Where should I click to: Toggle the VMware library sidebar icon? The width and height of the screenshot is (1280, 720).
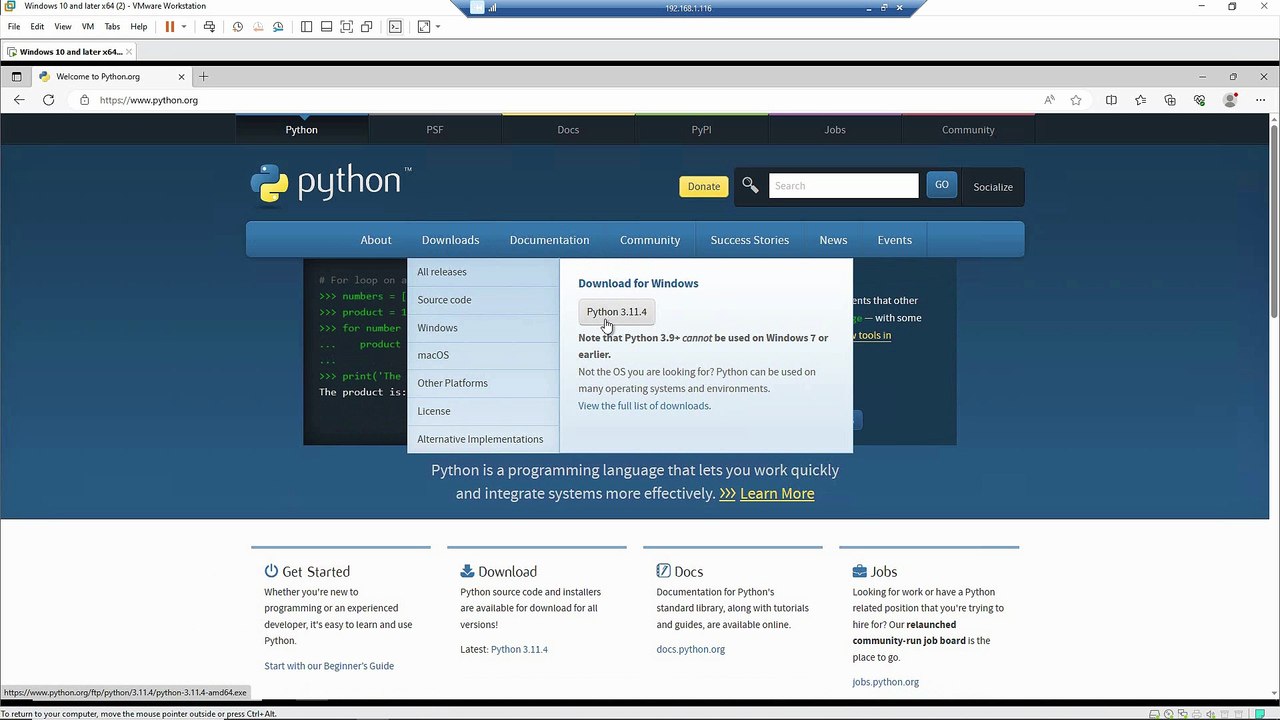click(x=306, y=27)
